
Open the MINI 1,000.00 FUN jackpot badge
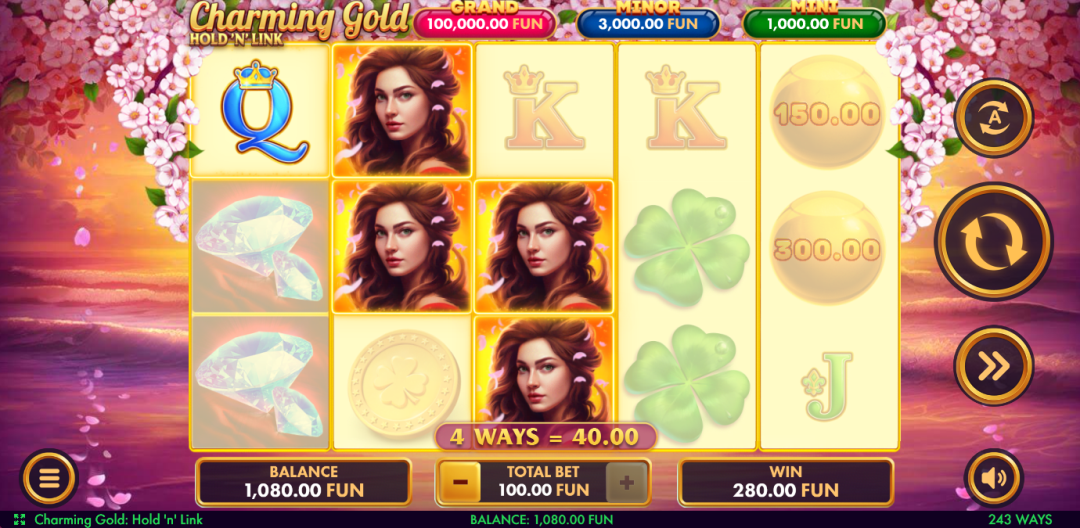coord(814,23)
